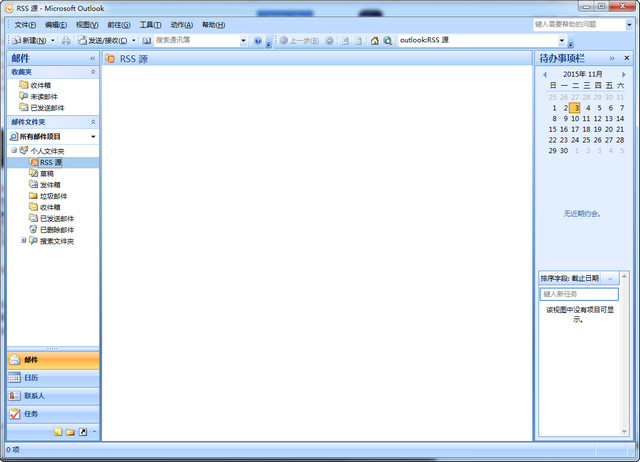Image resolution: width=640 pixels, height=462 pixels.
Task: Select the Inbox folder under Personal Folders
Action: point(50,207)
